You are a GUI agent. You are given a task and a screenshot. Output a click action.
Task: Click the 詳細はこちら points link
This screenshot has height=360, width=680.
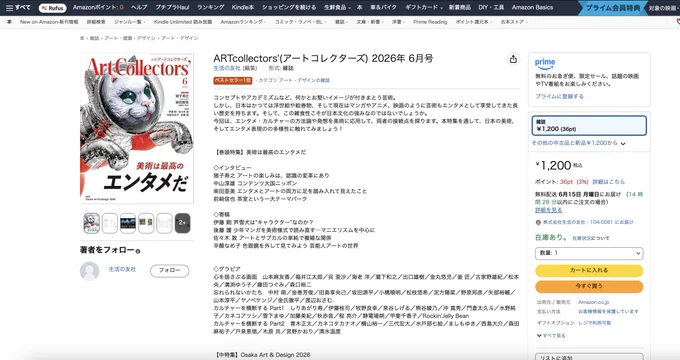[x=608, y=182]
